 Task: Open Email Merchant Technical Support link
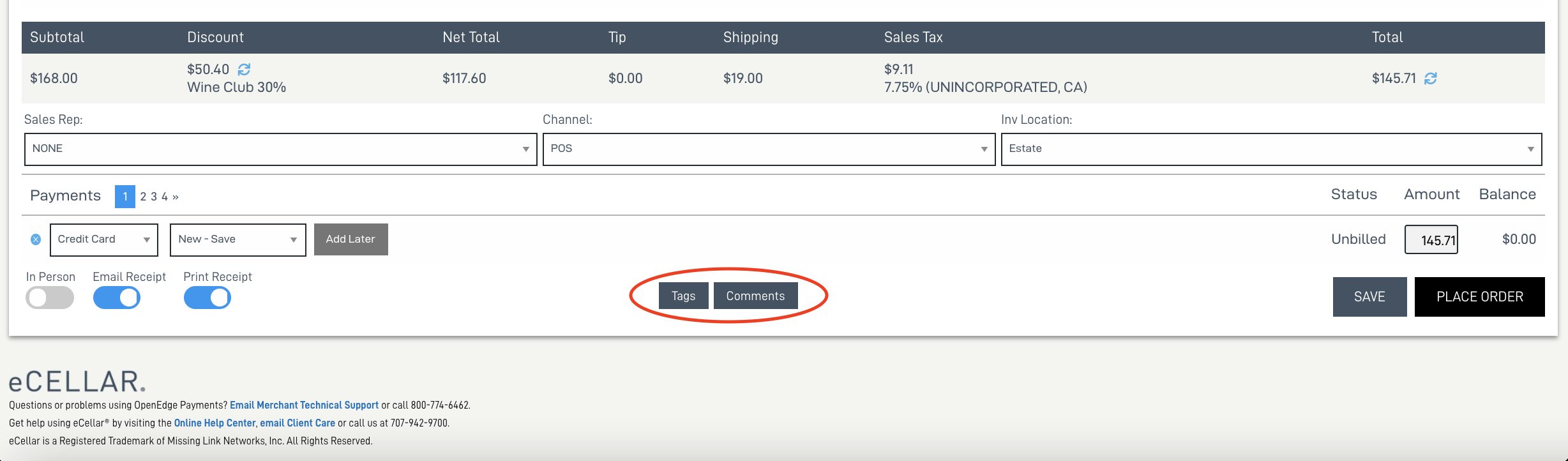coord(304,405)
